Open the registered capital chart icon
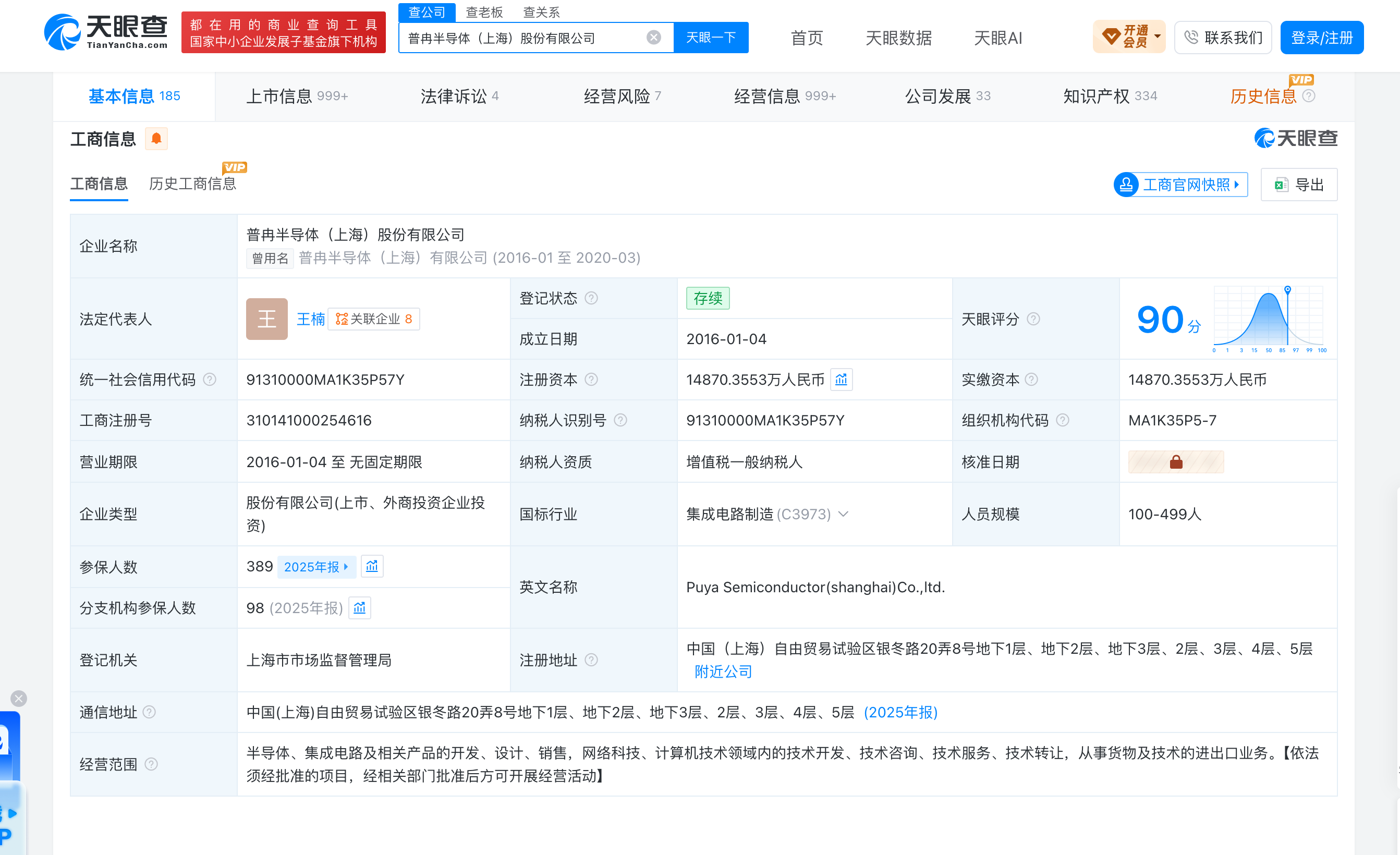 pos(841,380)
